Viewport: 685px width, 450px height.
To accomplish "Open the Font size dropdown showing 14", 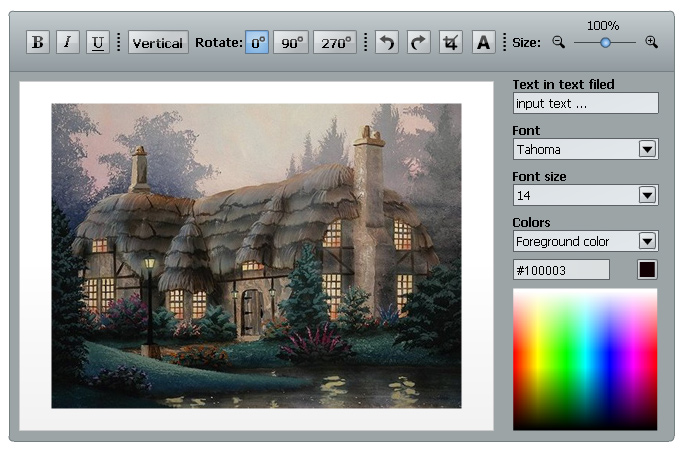I will pyautogui.click(x=585, y=195).
